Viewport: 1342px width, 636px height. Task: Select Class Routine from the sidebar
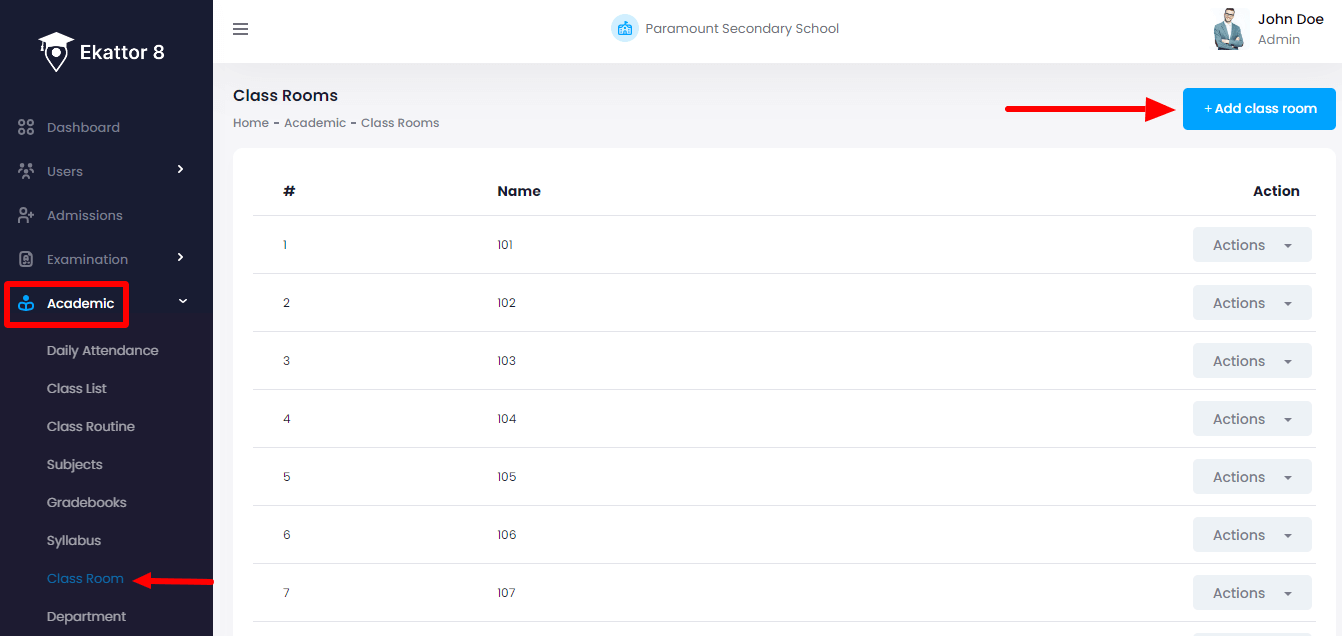(90, 427)
